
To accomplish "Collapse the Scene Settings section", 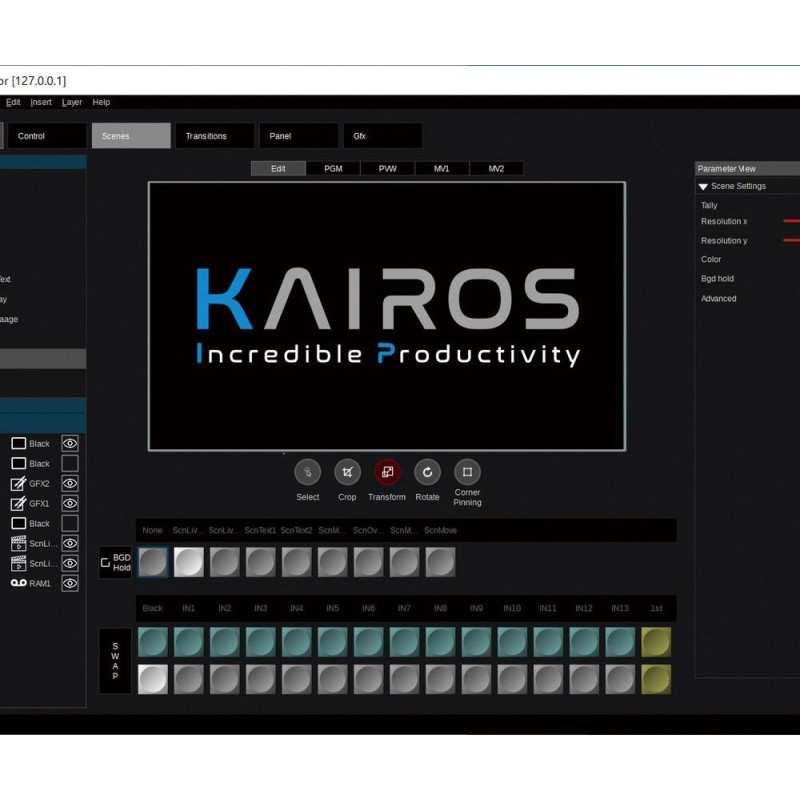I will 703,187.
